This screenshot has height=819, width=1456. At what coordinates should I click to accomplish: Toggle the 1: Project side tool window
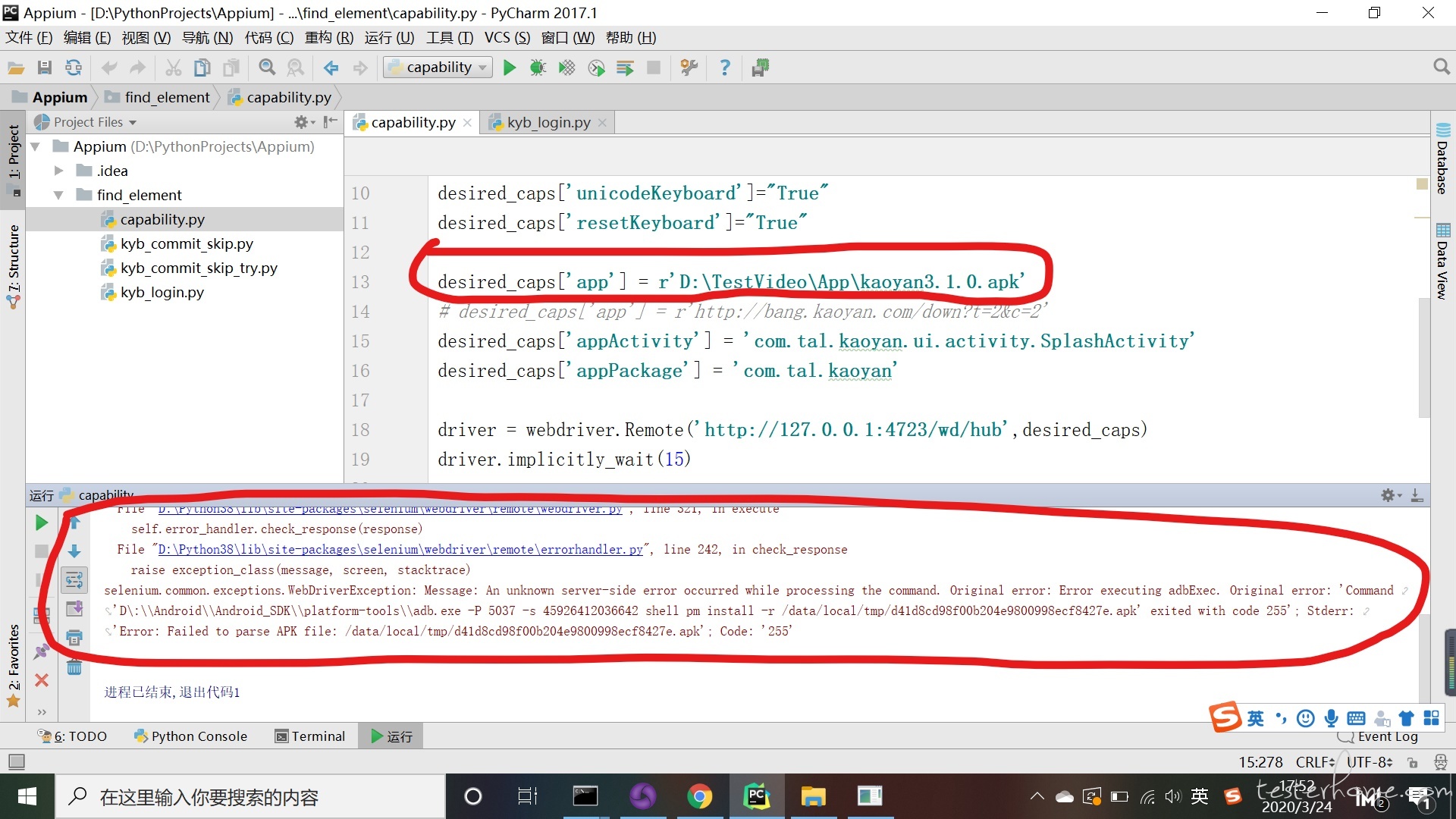(x=14, y=158)
